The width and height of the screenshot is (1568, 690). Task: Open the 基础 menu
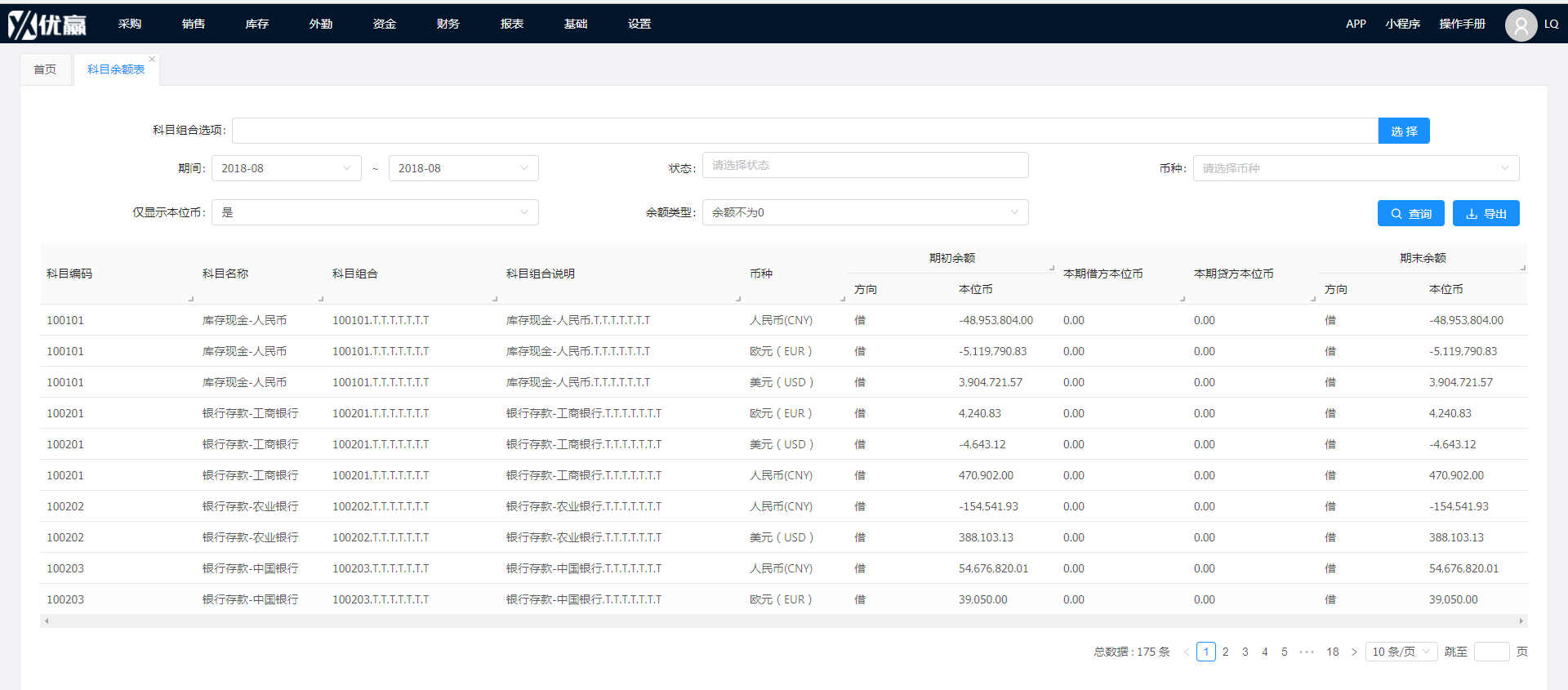point(576,24)
